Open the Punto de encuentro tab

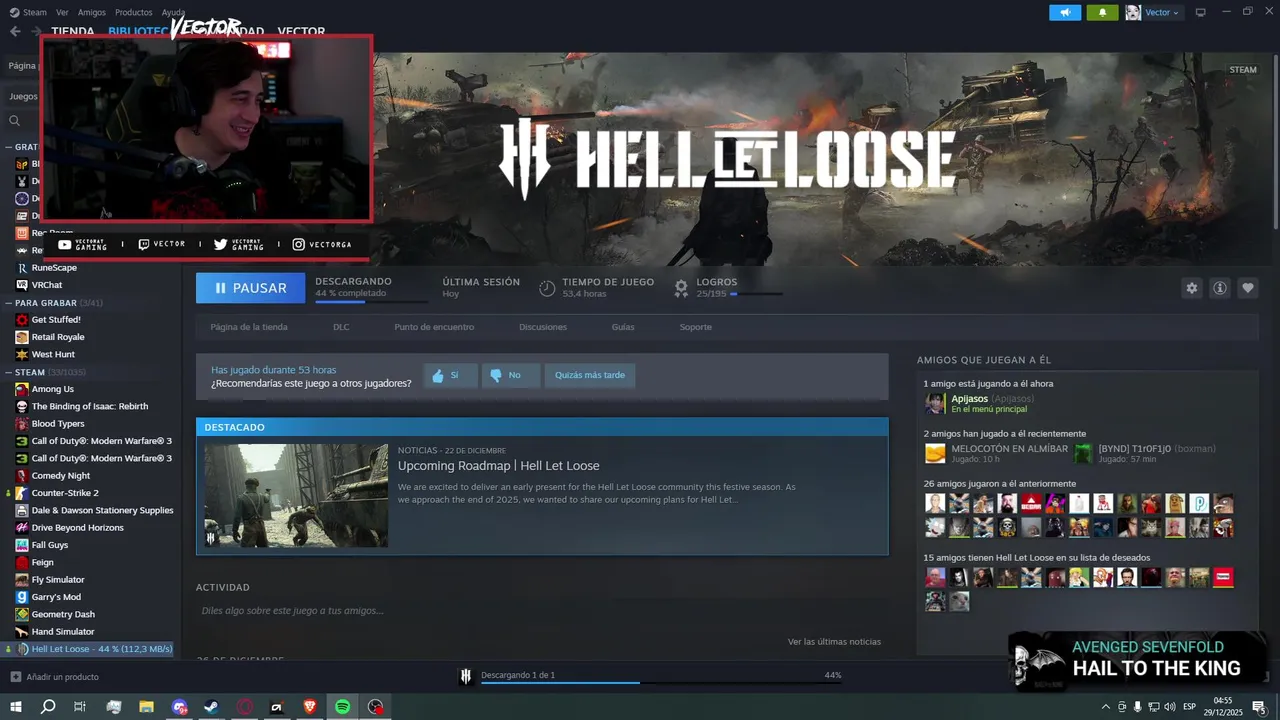[434, 327]
